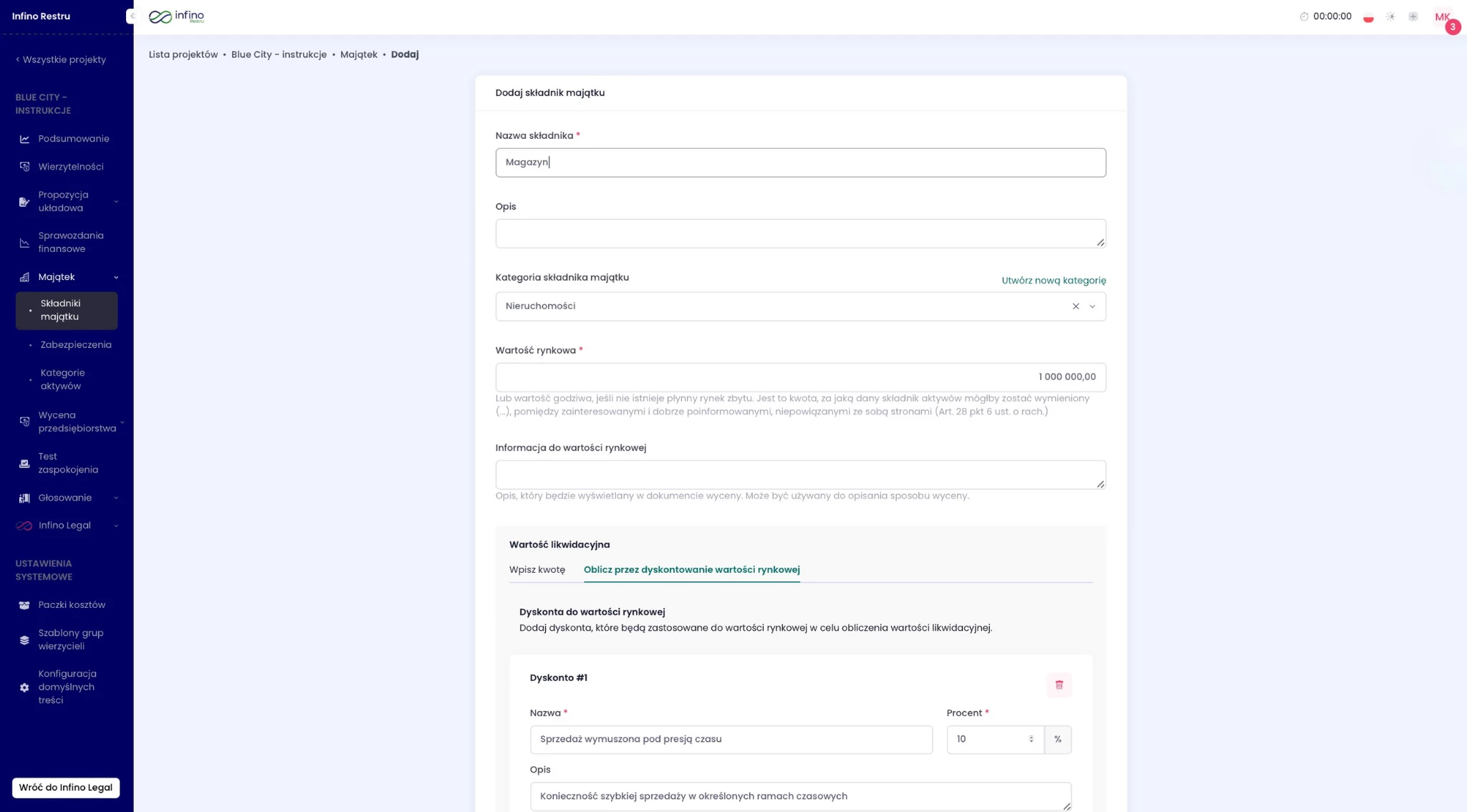The width and height of the screenshot is (1467, 812).
Task: Delete Dyskonto #1 with trash icon
Action: [x=1059, y=685]
